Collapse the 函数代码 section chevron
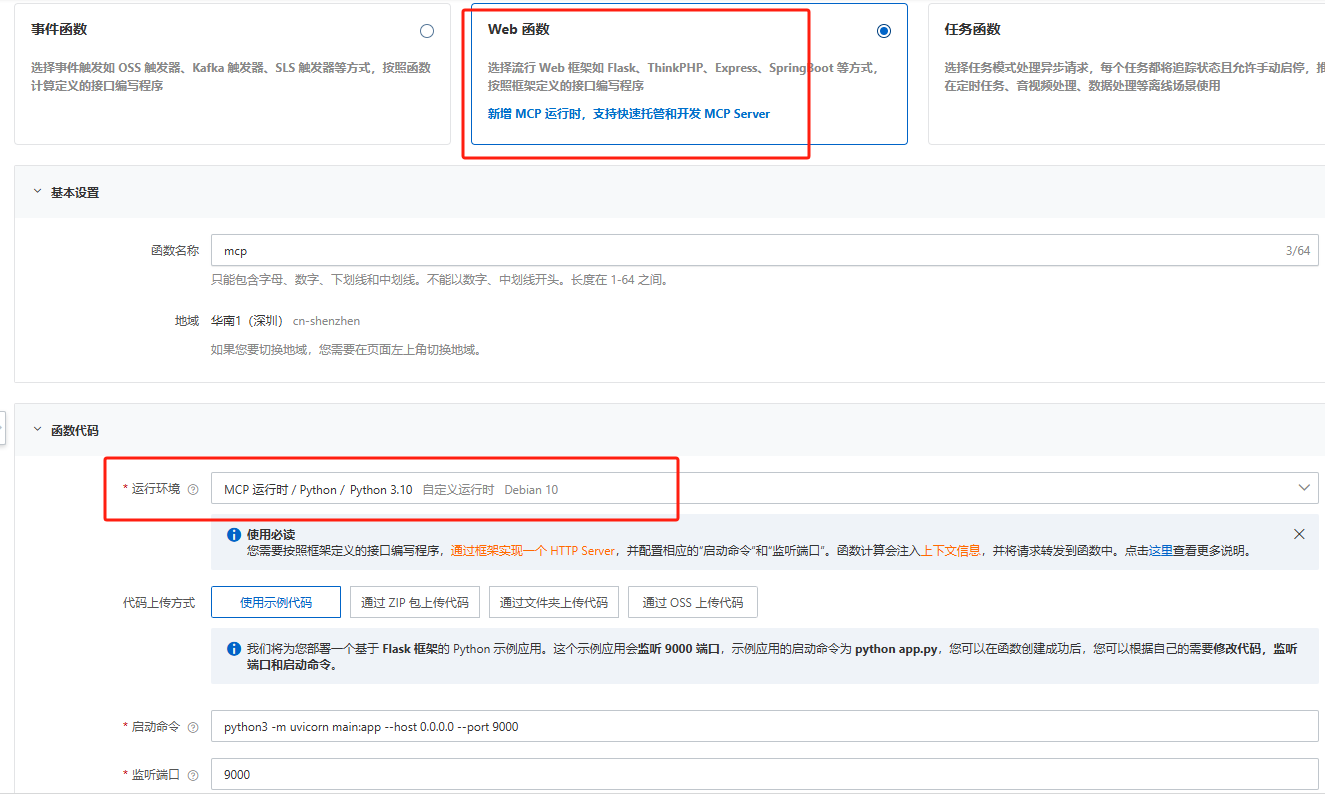The image size is (1325, 799). click(x=38, y=430)
